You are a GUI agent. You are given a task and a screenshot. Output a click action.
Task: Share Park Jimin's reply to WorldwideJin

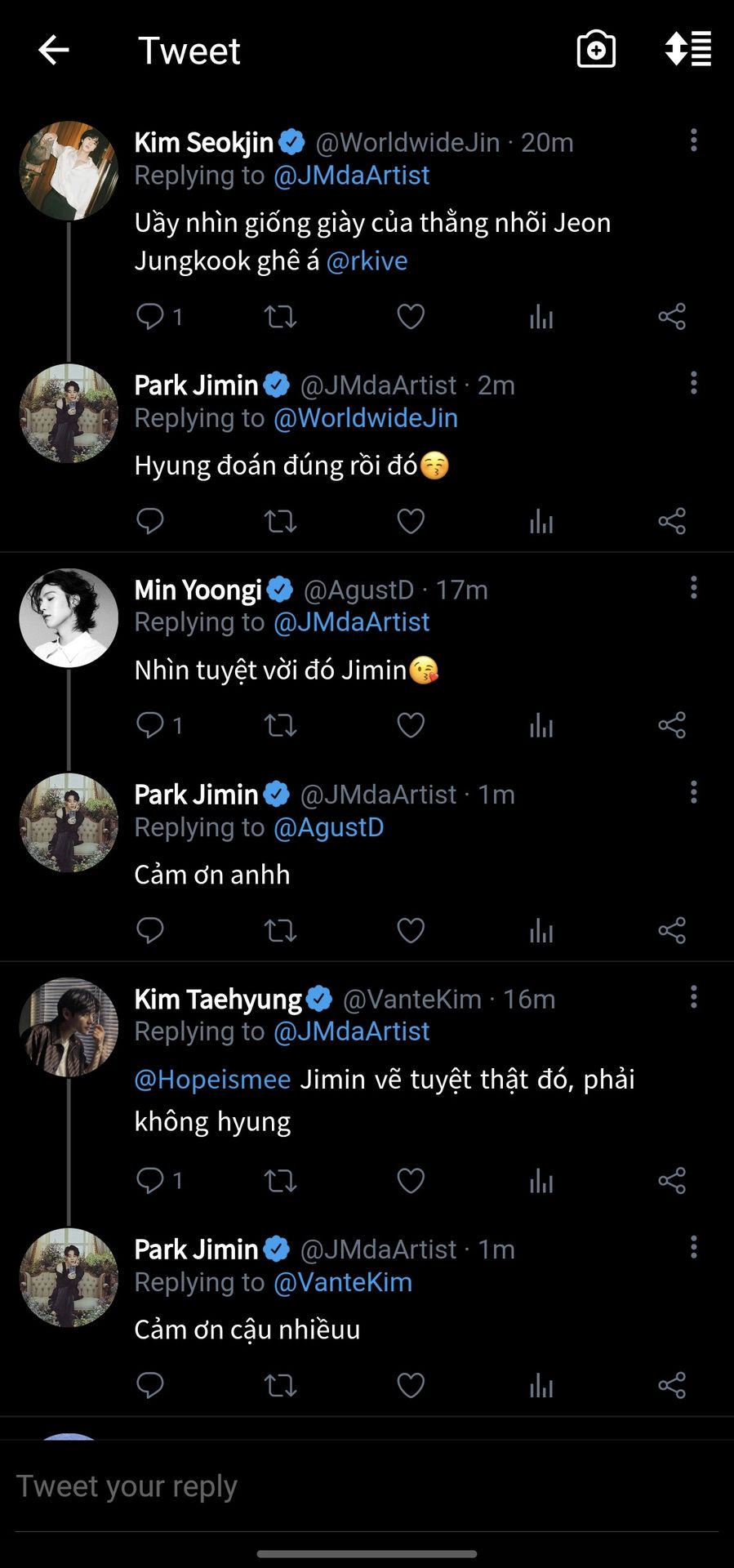point(672,521)
